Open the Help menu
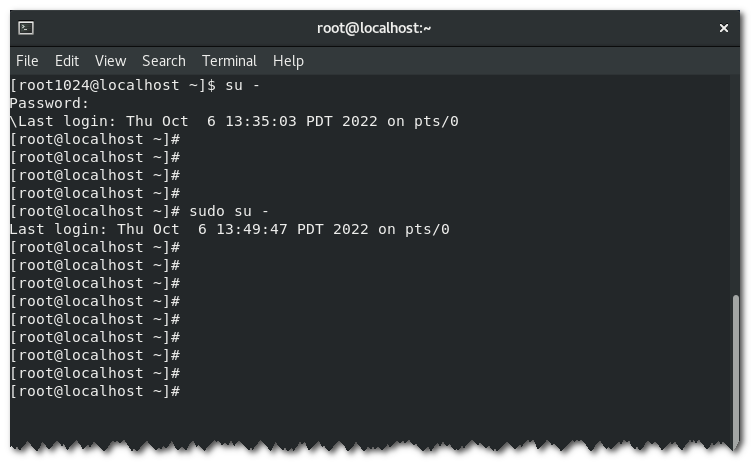Screen dimensions: 751x468 click(288, 61)
